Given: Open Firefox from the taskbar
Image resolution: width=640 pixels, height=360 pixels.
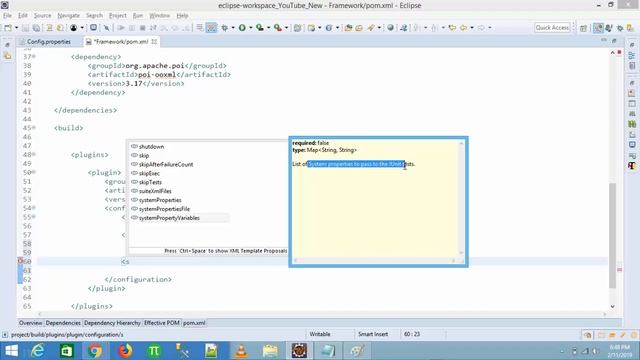Looking at the screenshot, I should [125, 351].
